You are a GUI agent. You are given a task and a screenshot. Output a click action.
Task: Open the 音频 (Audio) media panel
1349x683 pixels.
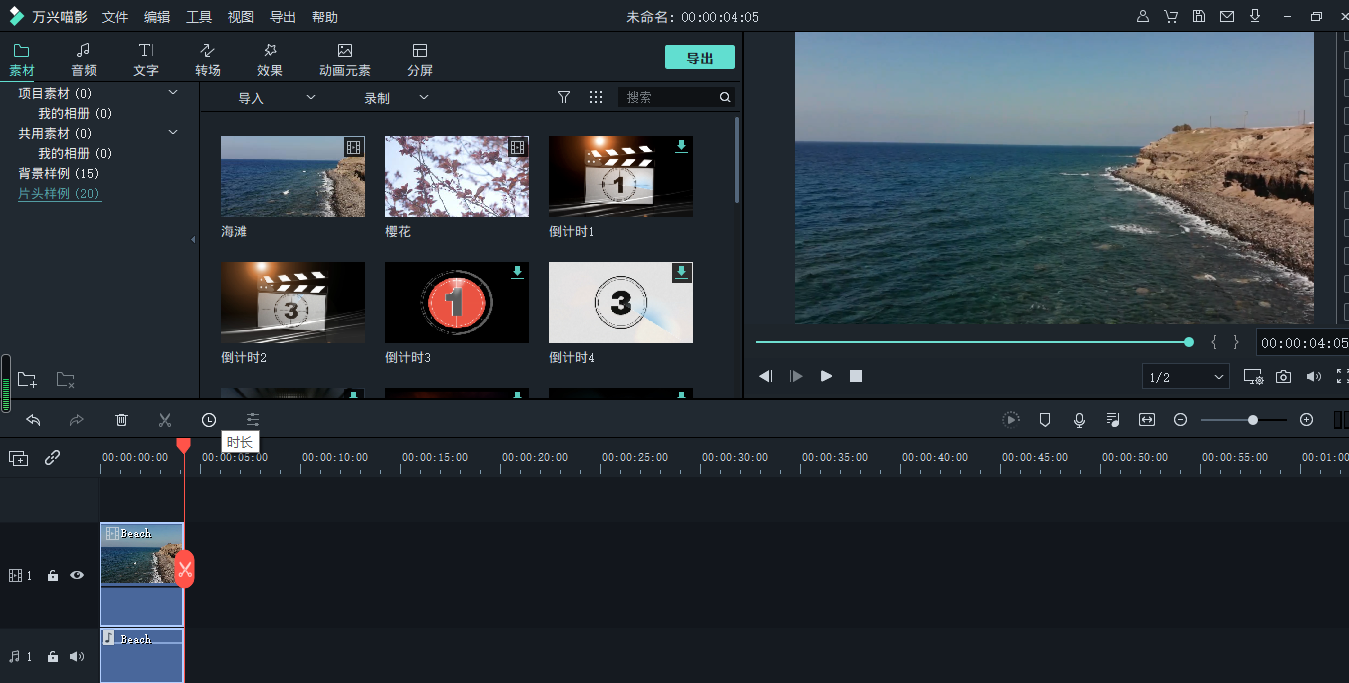84,57
